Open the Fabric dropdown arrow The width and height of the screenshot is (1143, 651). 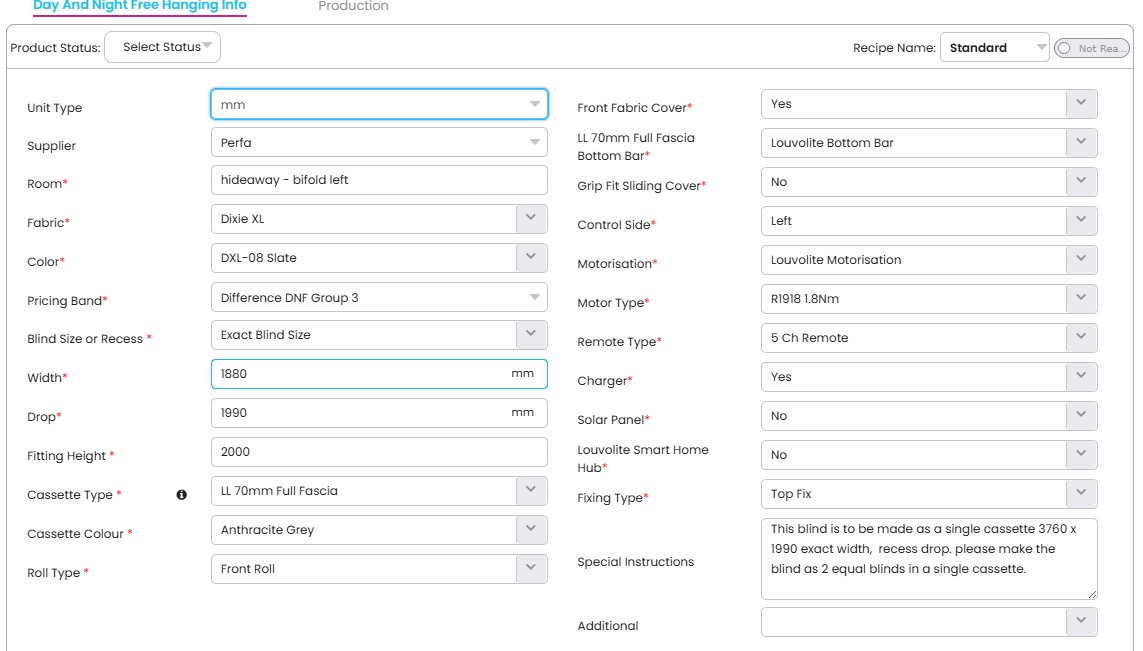click(x=531, y=218)
